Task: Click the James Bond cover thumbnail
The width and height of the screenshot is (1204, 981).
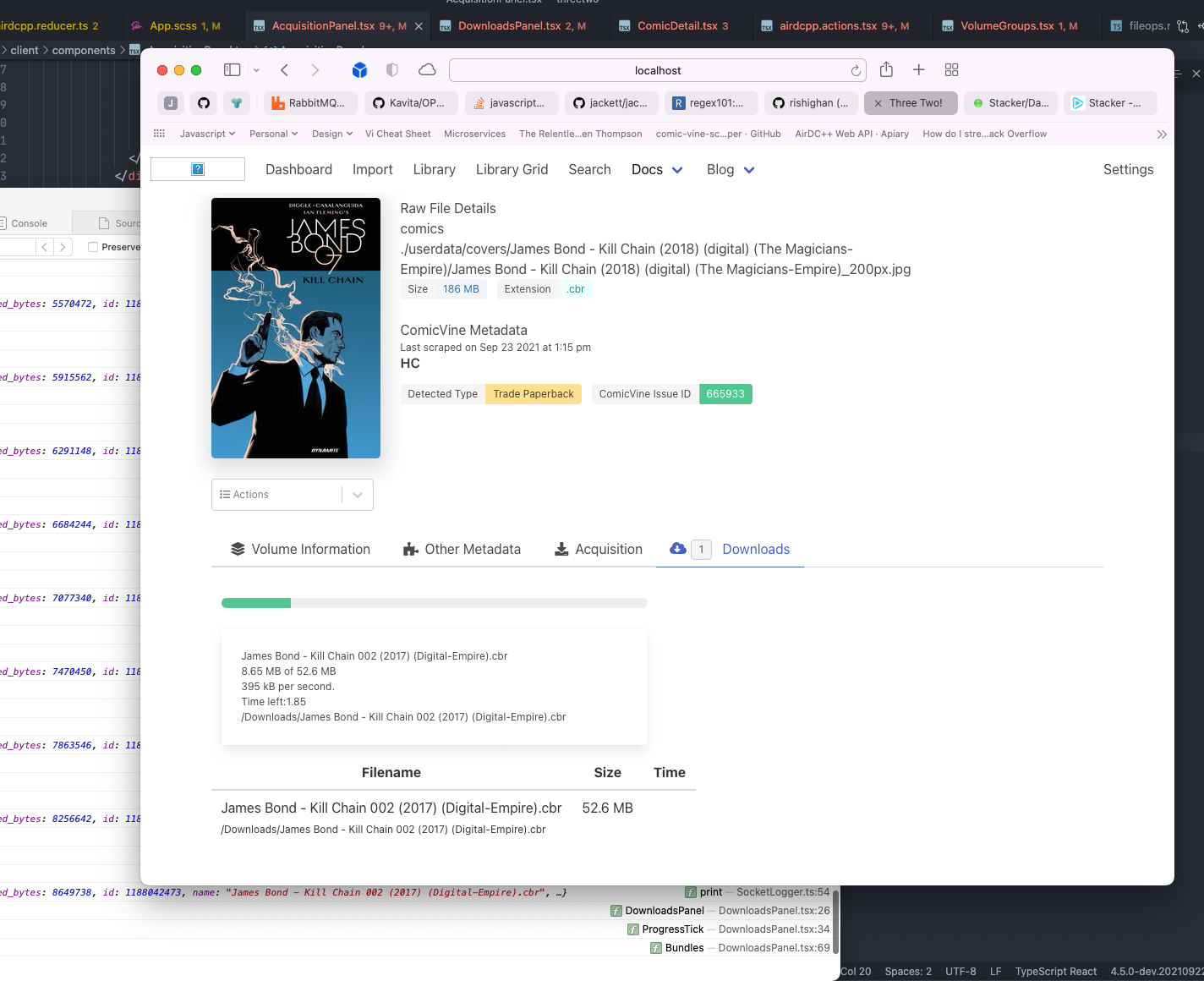Action: (296, 328)
